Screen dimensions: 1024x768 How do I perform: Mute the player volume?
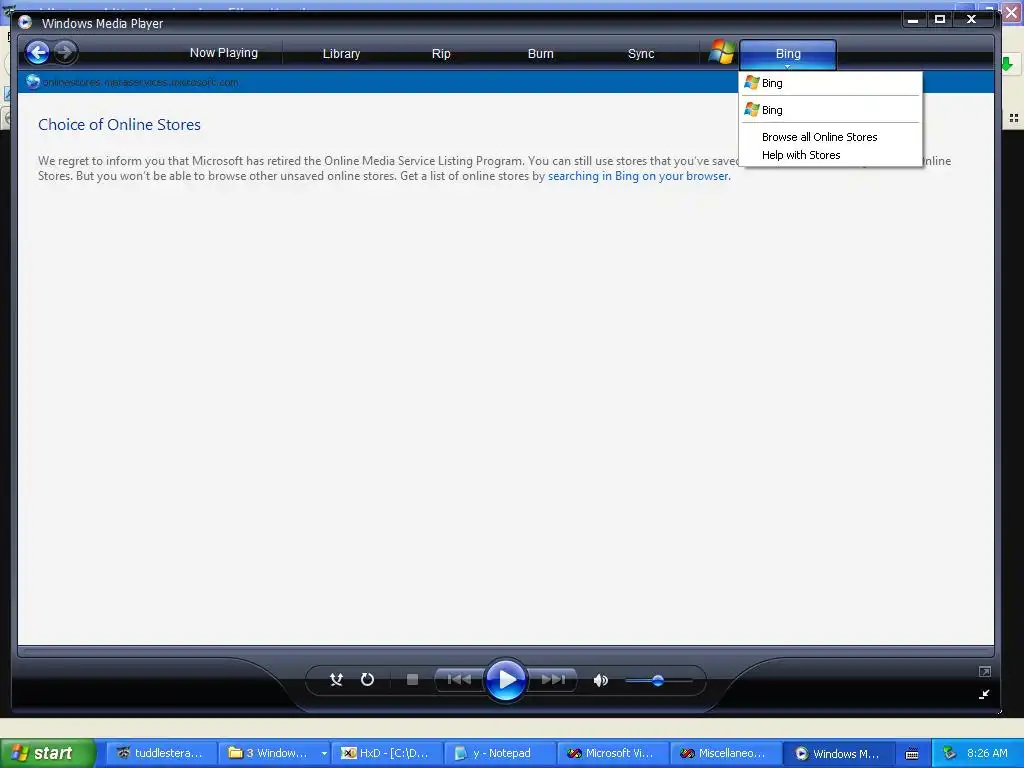pyautogui.click(x=601, y=680)
